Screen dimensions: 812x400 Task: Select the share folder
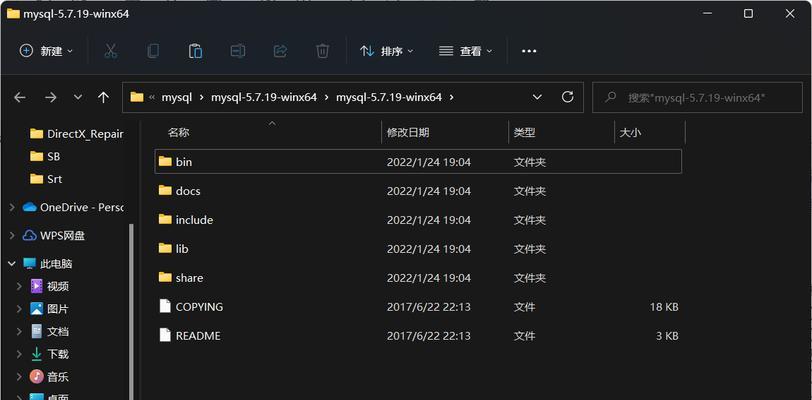click(418, 278)
